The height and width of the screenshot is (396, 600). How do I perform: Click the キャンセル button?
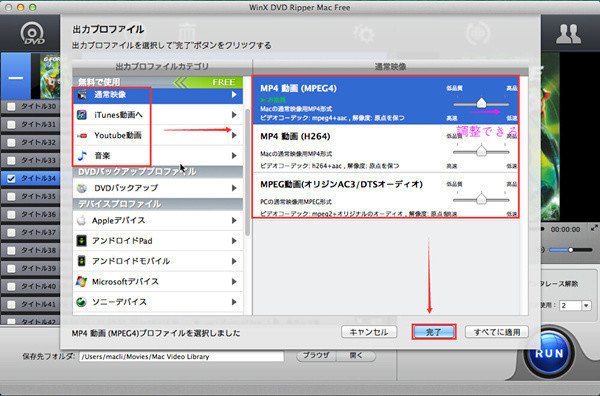coord(369,332)
